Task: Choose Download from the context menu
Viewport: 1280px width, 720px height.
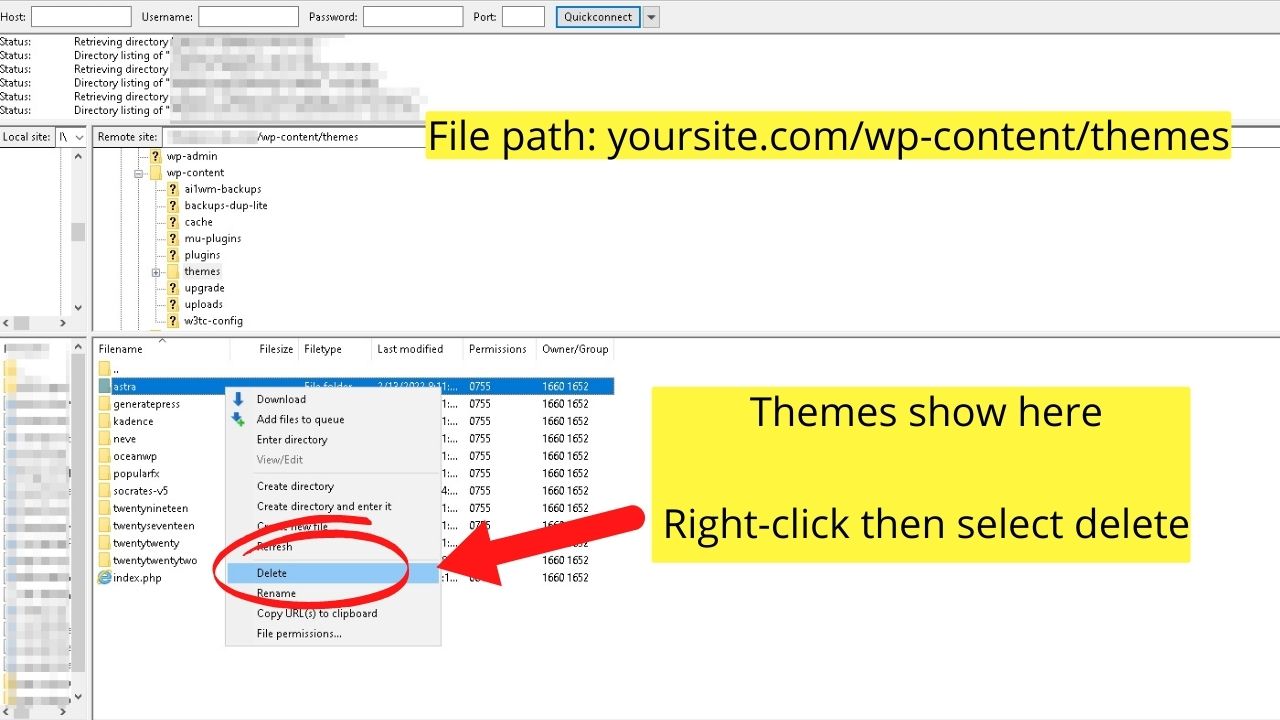Action: (332, 399)
